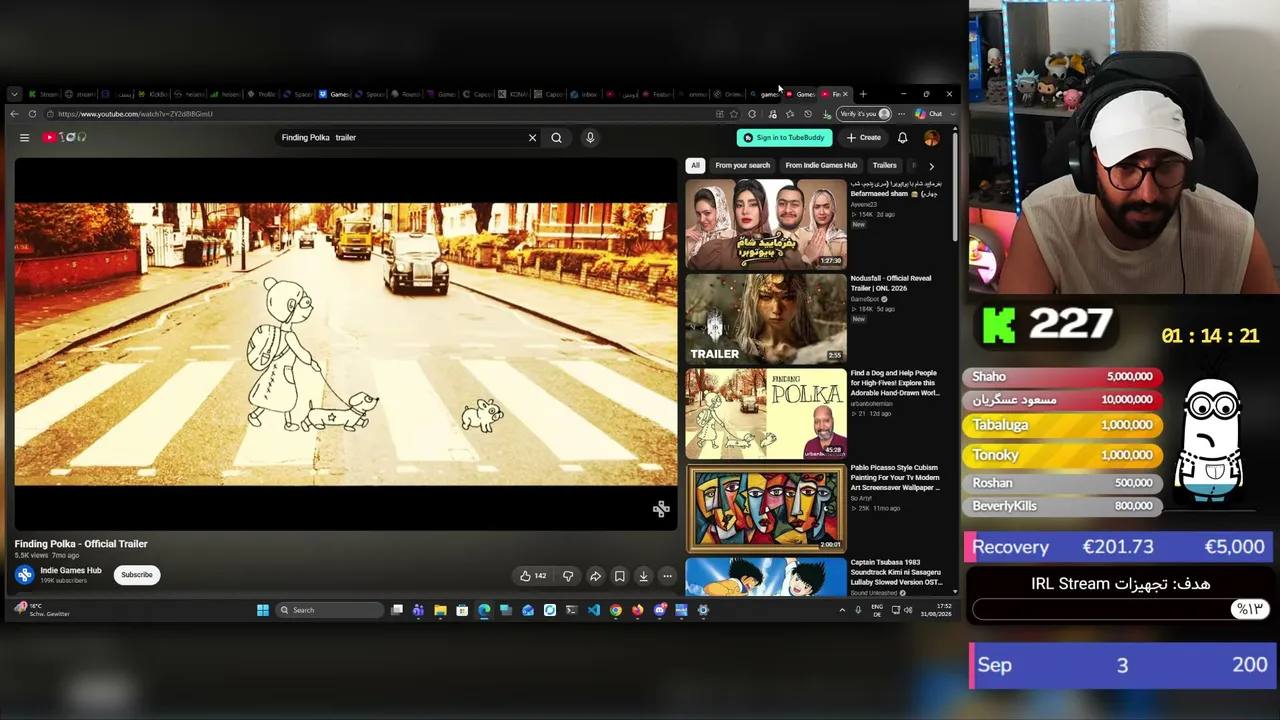Open the floating miniplayer icon on video
The width and height of the screenshot is (1280, 720).
pos(661,509)
